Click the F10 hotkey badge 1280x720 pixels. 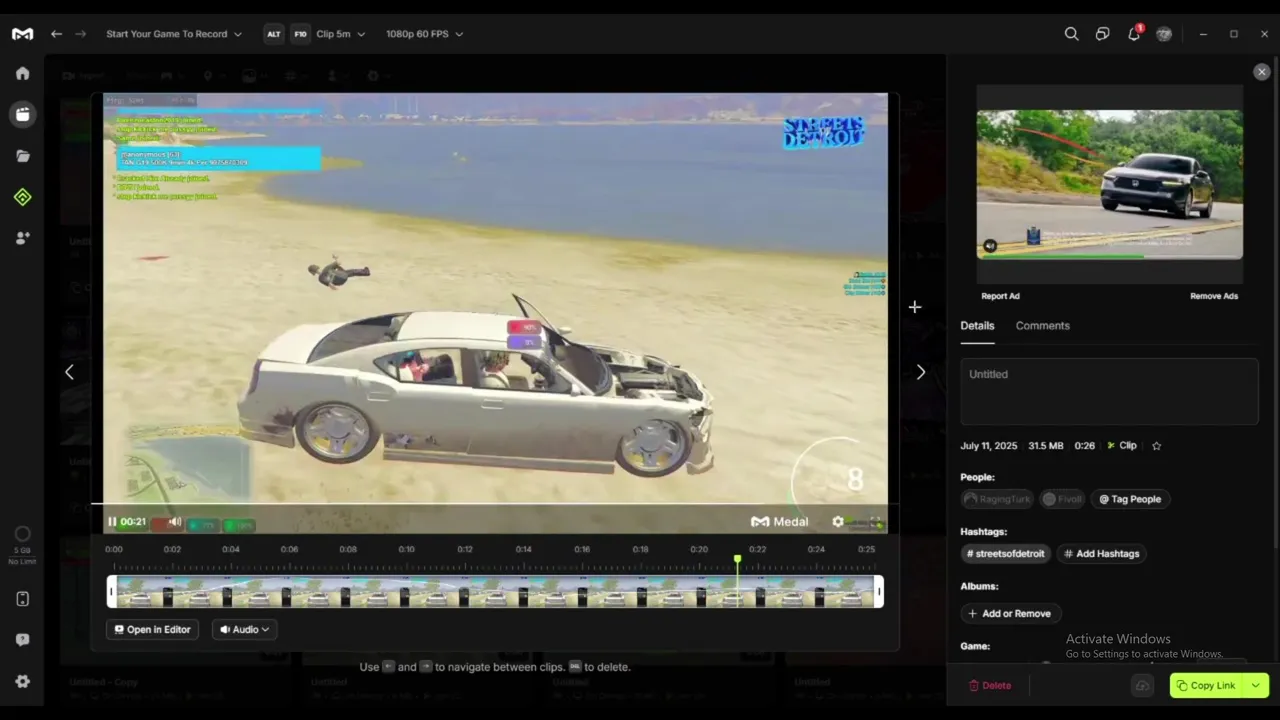point(300,34)
